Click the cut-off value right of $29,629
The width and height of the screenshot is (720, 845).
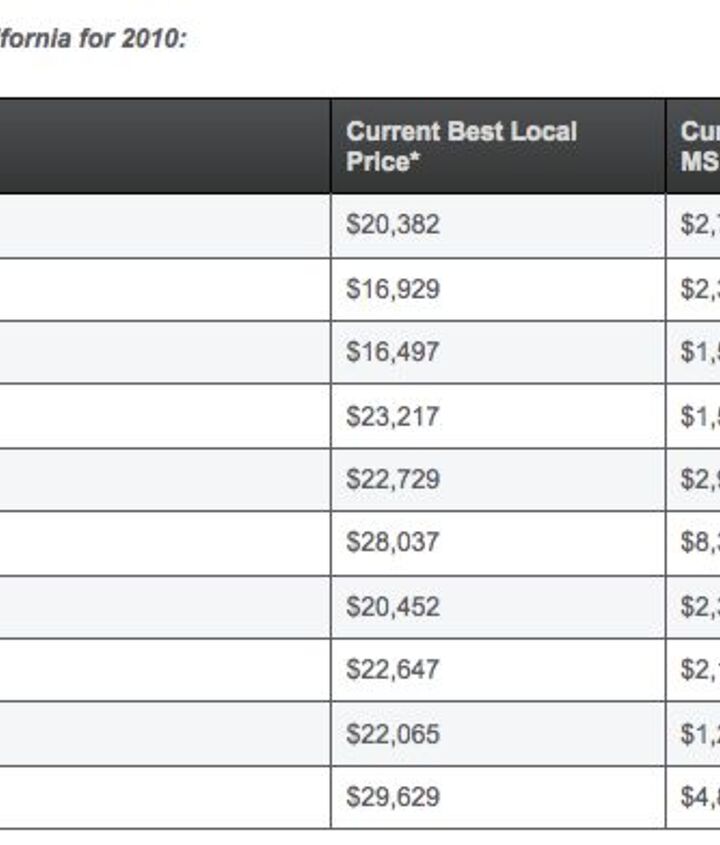(699, 797)
